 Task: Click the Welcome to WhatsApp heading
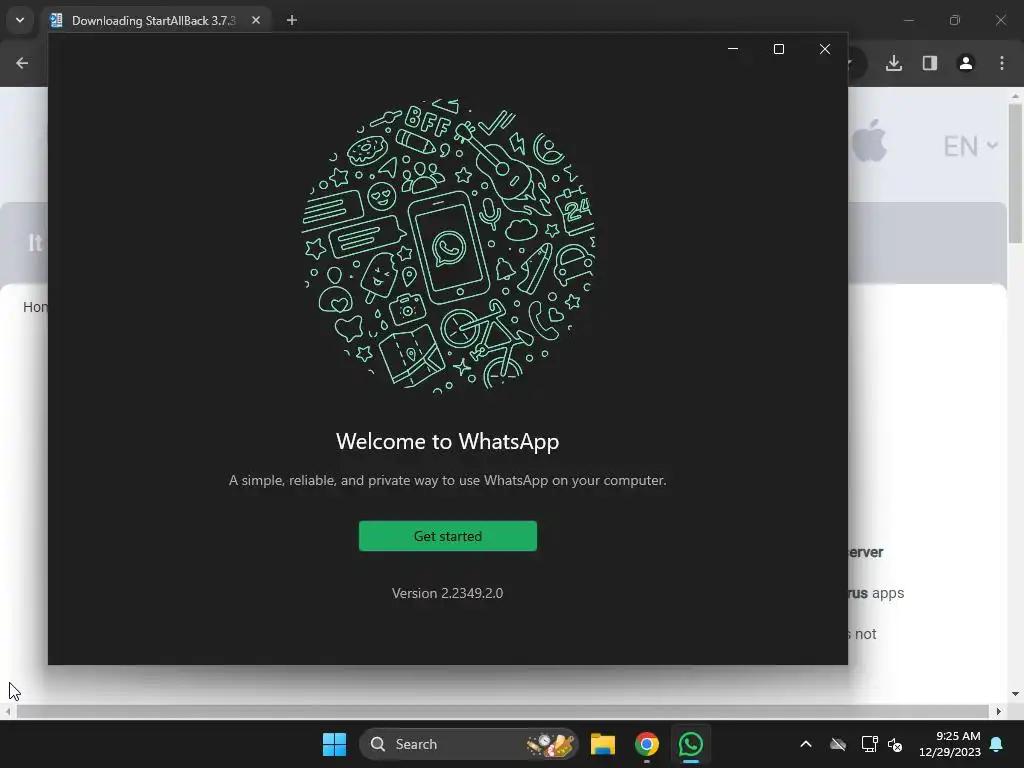[447, 441]
